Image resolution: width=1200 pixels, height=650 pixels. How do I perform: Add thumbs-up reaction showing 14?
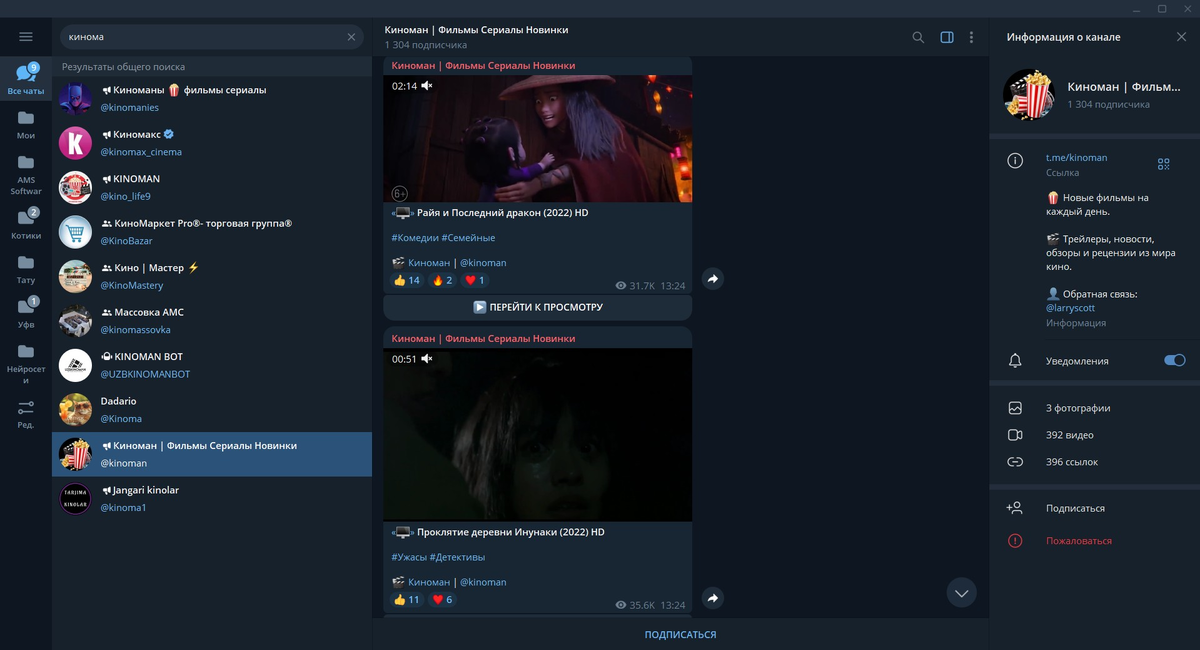tap(407, 280)
